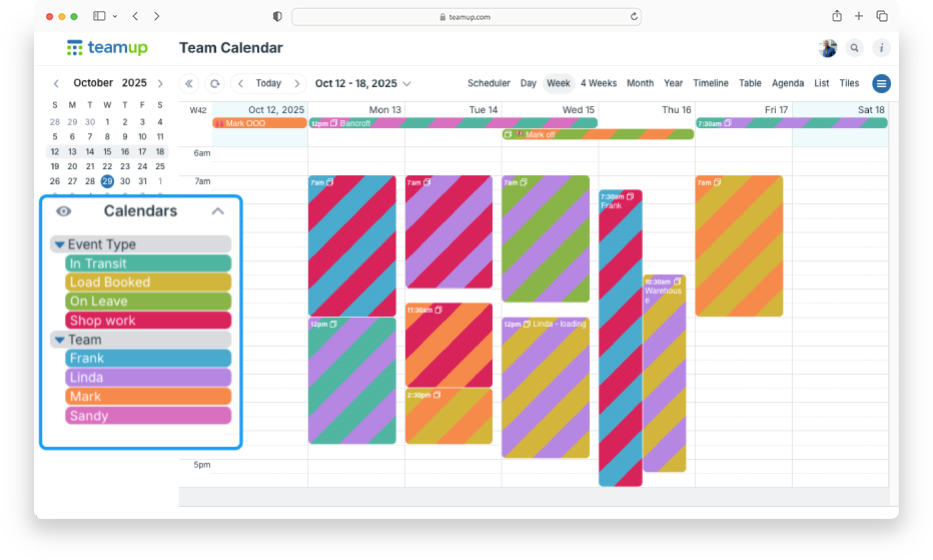Collapse sidebar with double-chevron icon

tap(189, 84)
